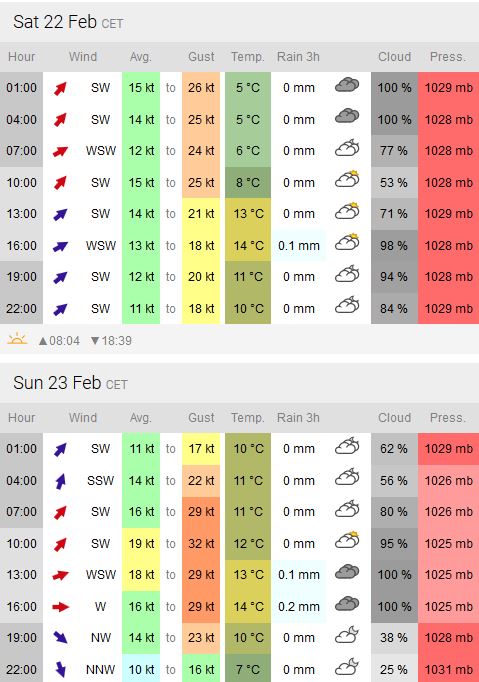
Task: Click the blue NNW wind arrow at Sunday 22:00
Action: (x=60, y=669)
